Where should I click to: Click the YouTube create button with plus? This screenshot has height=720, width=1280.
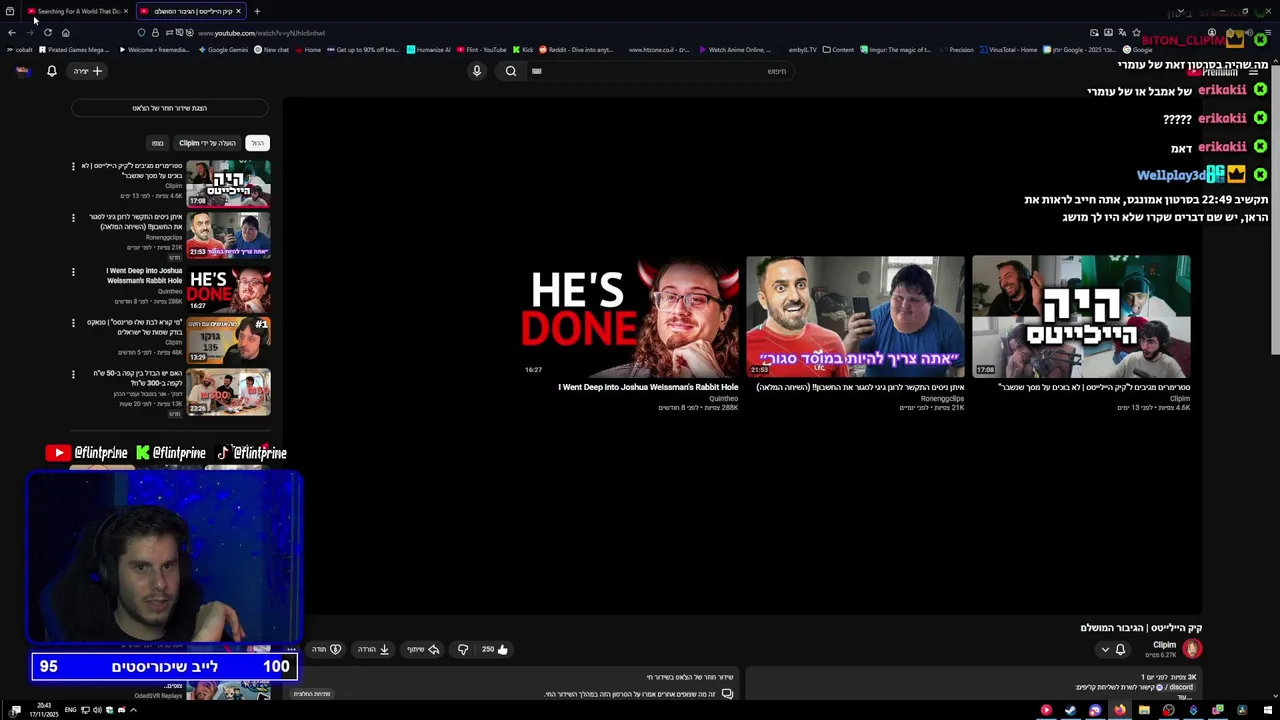point(88,71)
